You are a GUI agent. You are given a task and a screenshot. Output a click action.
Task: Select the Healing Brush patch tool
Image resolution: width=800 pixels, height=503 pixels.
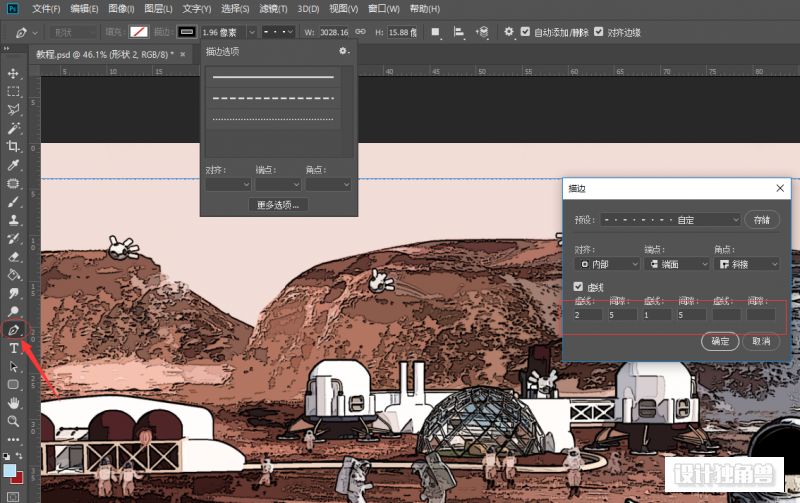click(13, 183)
